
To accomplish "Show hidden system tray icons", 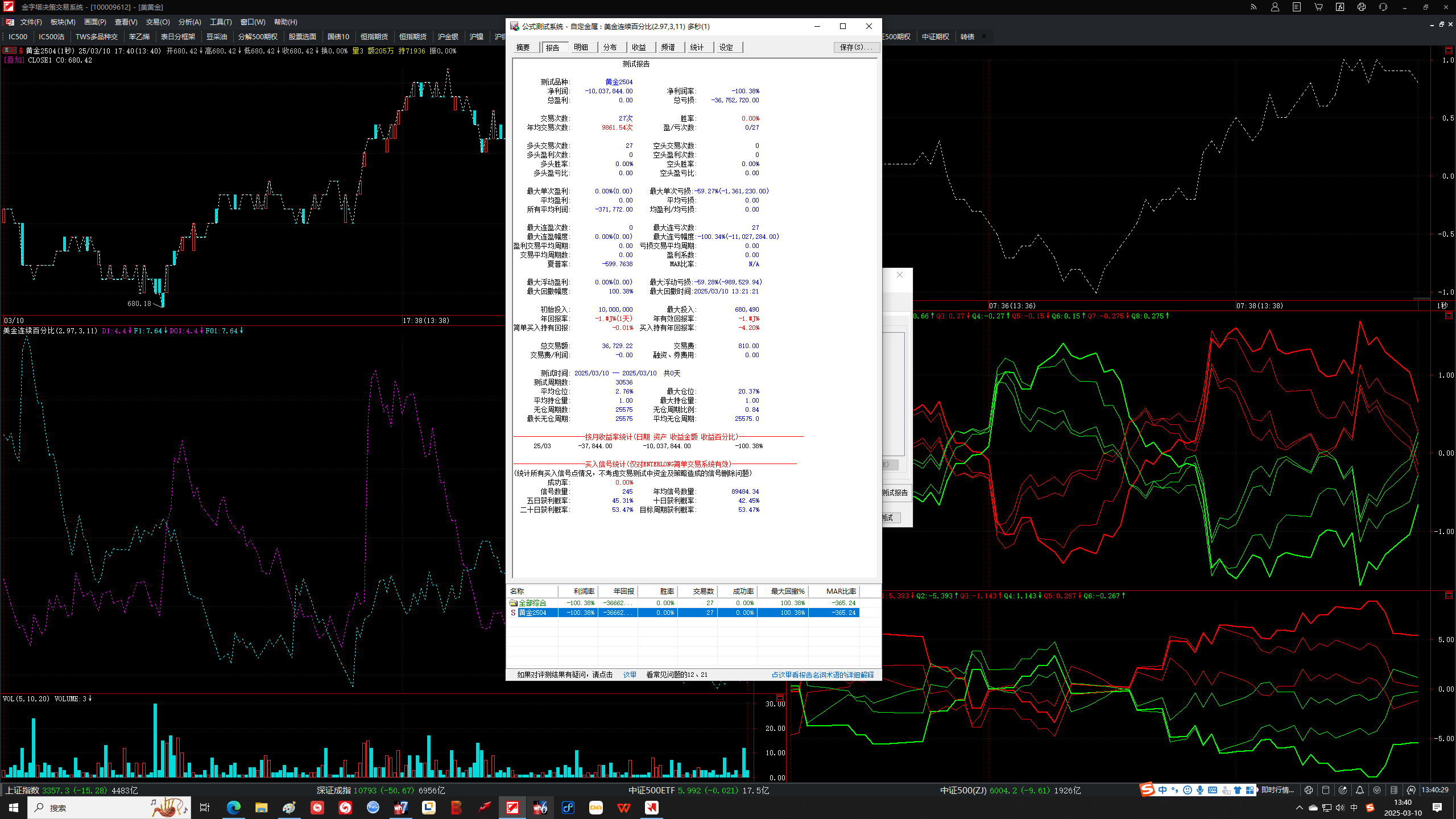I will (1299, 808).
